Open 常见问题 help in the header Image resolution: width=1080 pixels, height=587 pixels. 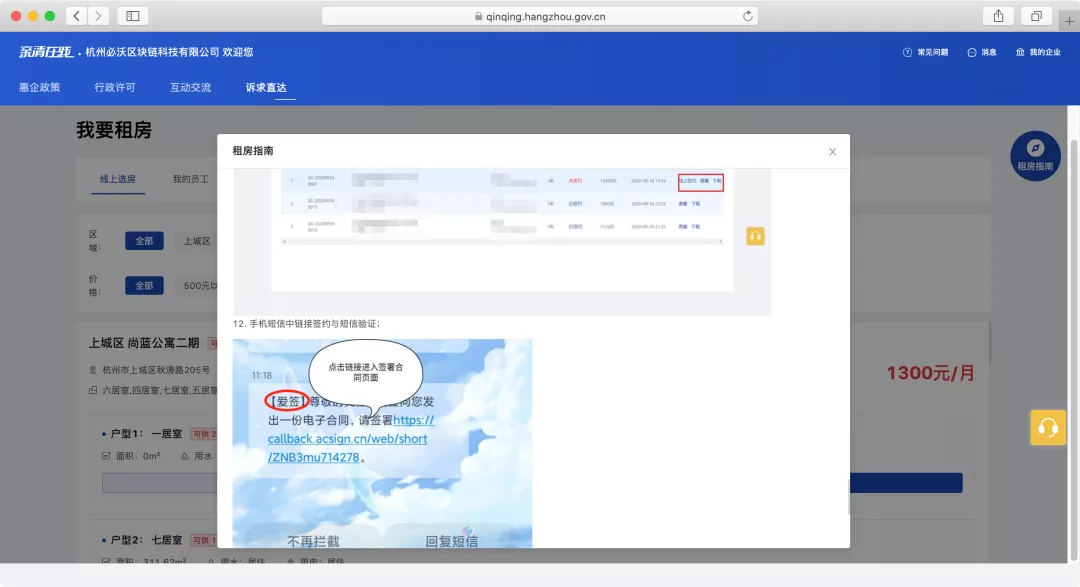[x=925, y=52]
